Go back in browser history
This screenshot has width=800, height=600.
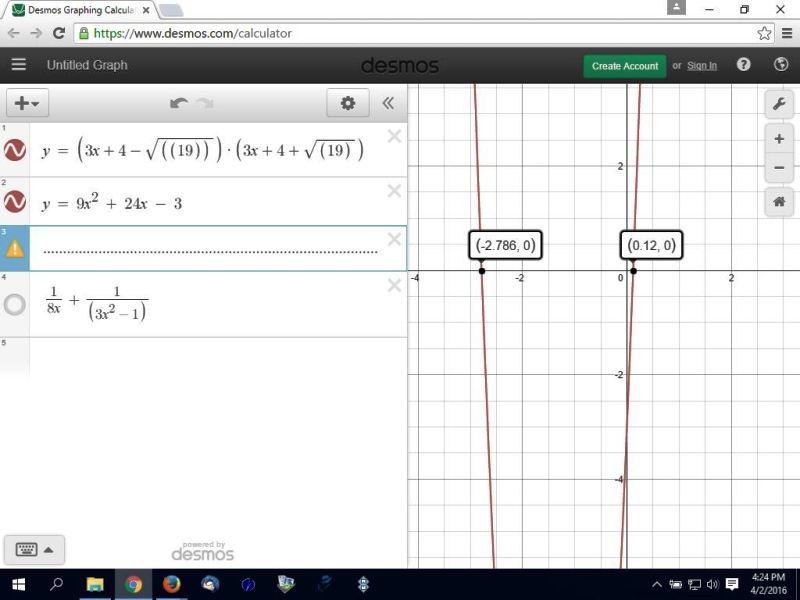click(14, 33)
